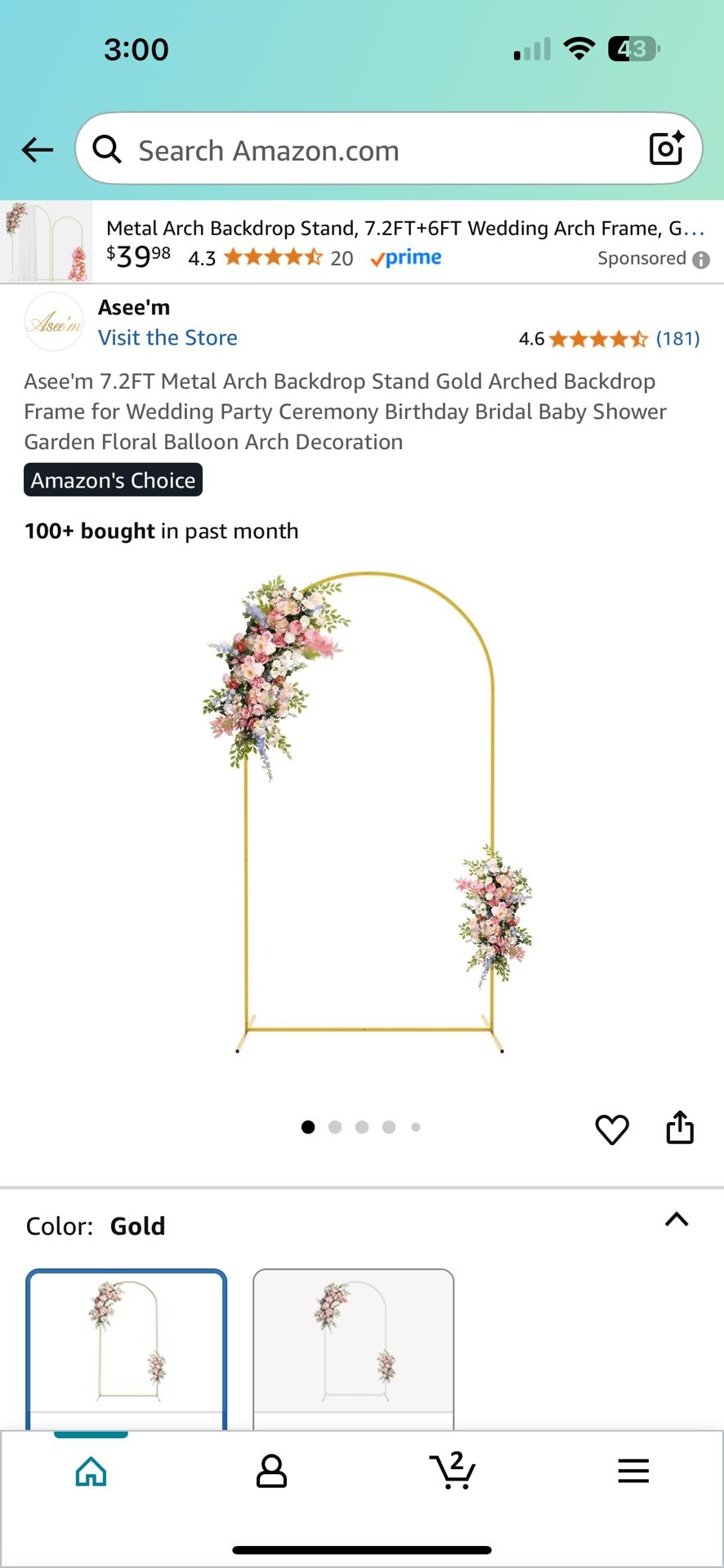Go to Home tab icon
Viewport: 724px width, 1568px height.
91,1472
